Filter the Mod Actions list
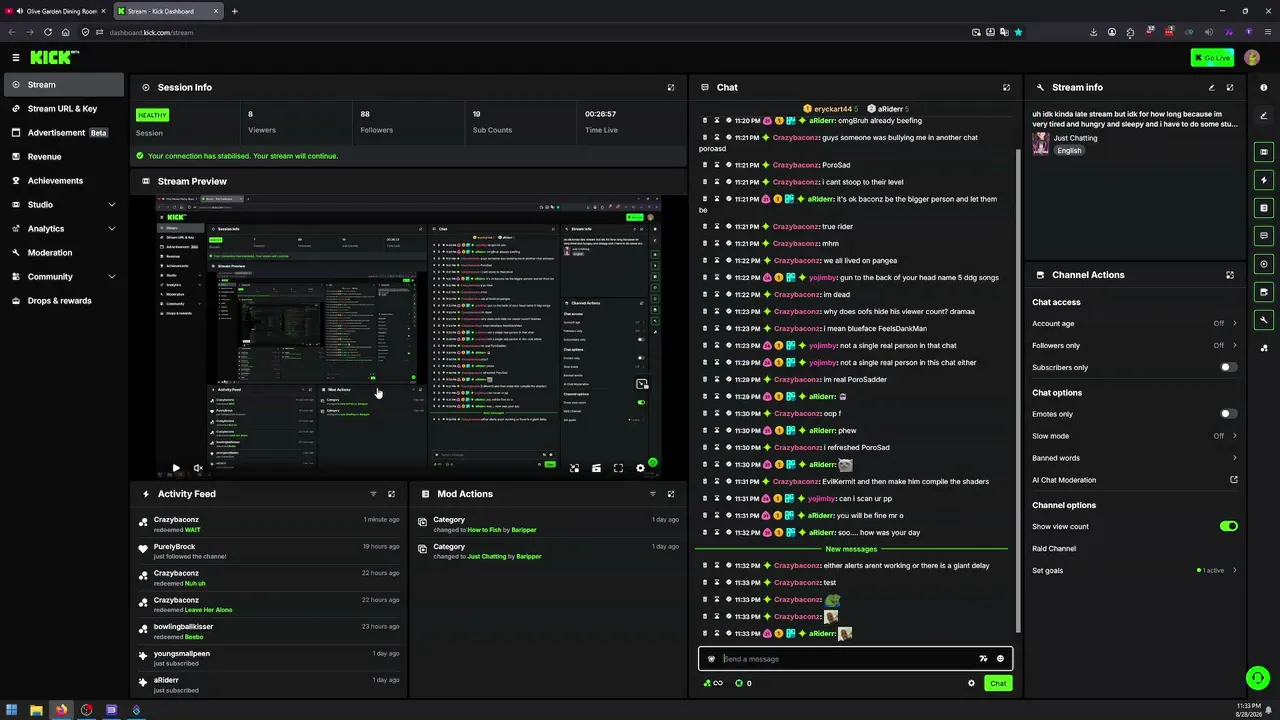The height and width of the screenshot is (720, 1280). pyautogui.click(x=653, y=494)
